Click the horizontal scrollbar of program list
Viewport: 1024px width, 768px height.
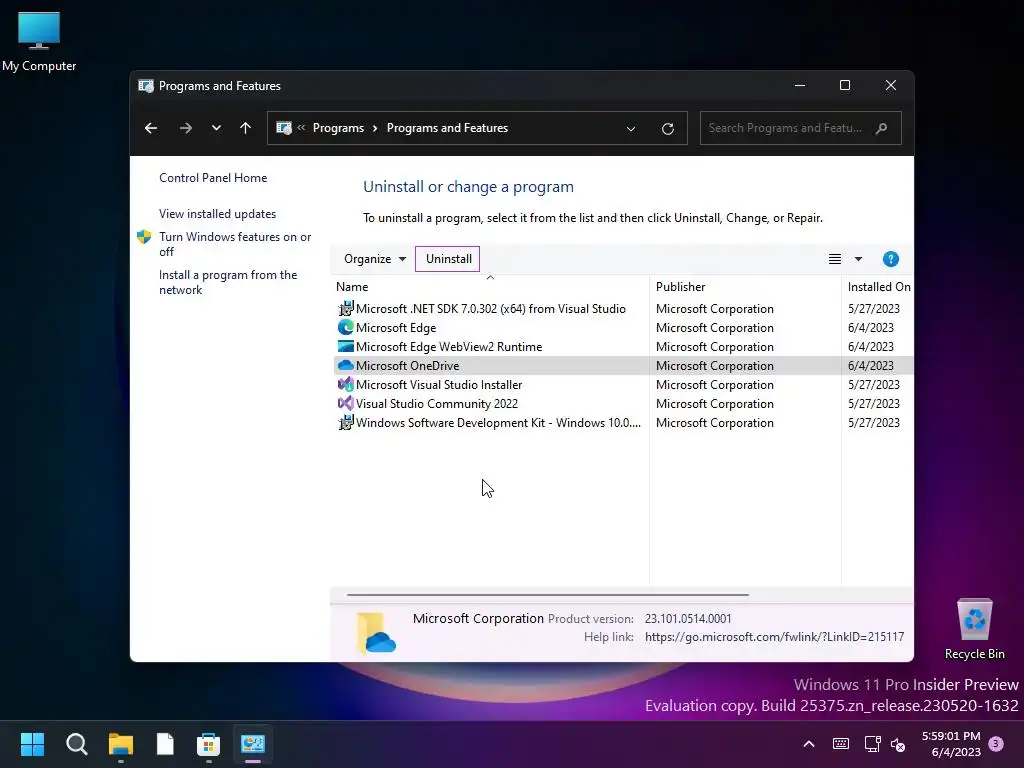pos(547,595)
